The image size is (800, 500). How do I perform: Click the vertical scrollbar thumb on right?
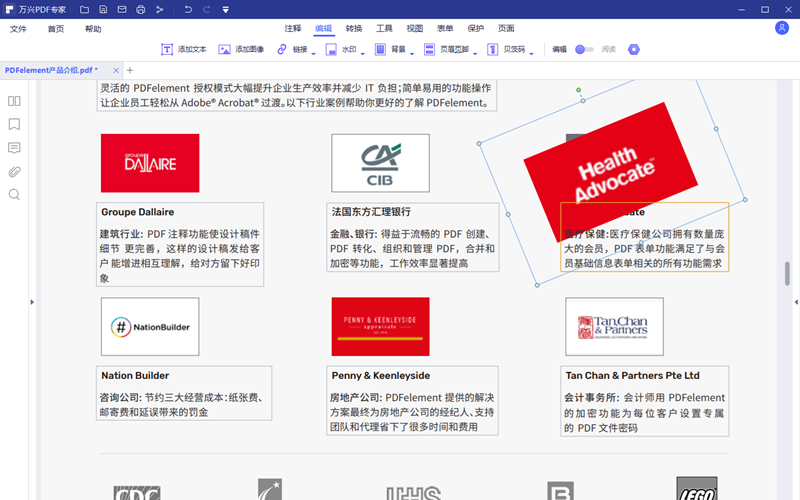(x=787, y=272)
